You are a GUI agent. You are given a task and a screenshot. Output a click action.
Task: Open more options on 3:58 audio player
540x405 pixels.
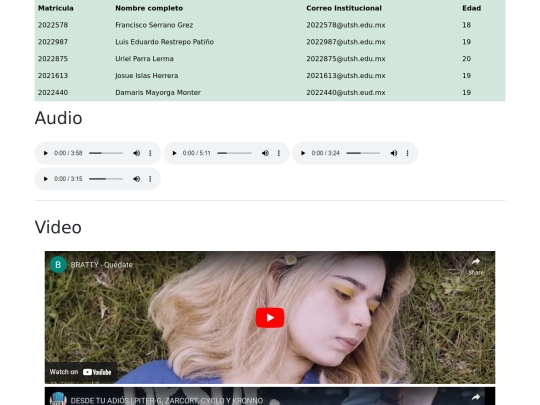coord(150,153)
